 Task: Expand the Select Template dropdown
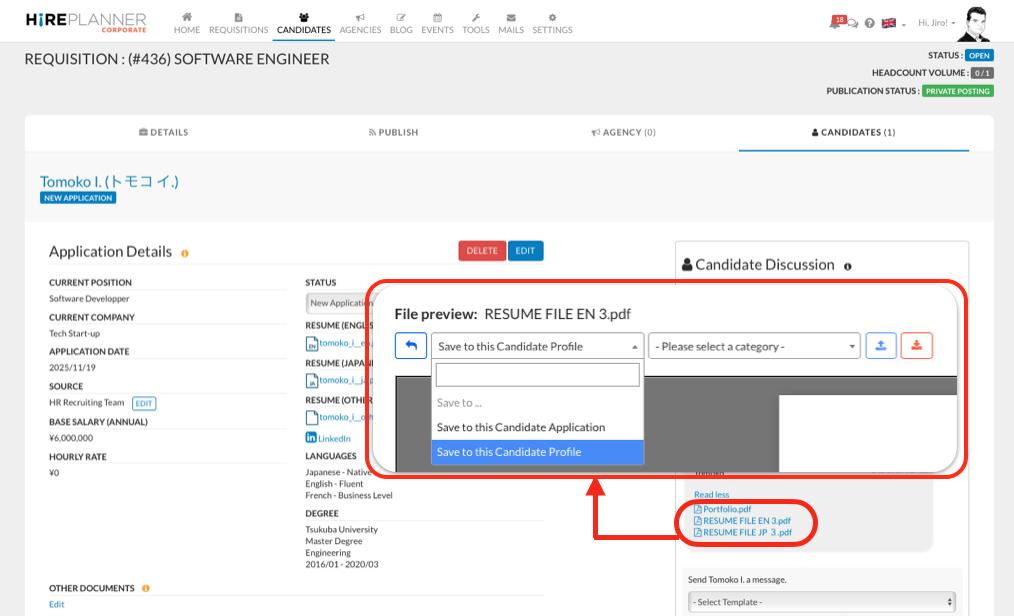coord(822,602)
